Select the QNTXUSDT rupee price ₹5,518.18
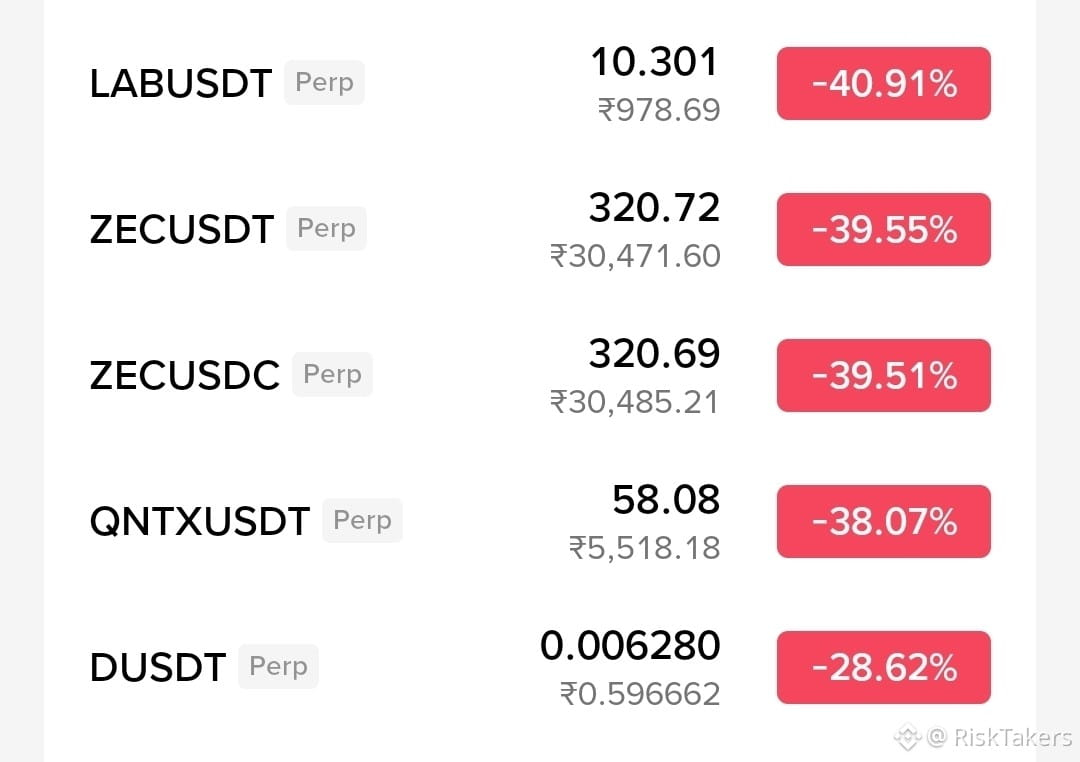Viewport: 1080px width, 762px height. coord(645,548)
